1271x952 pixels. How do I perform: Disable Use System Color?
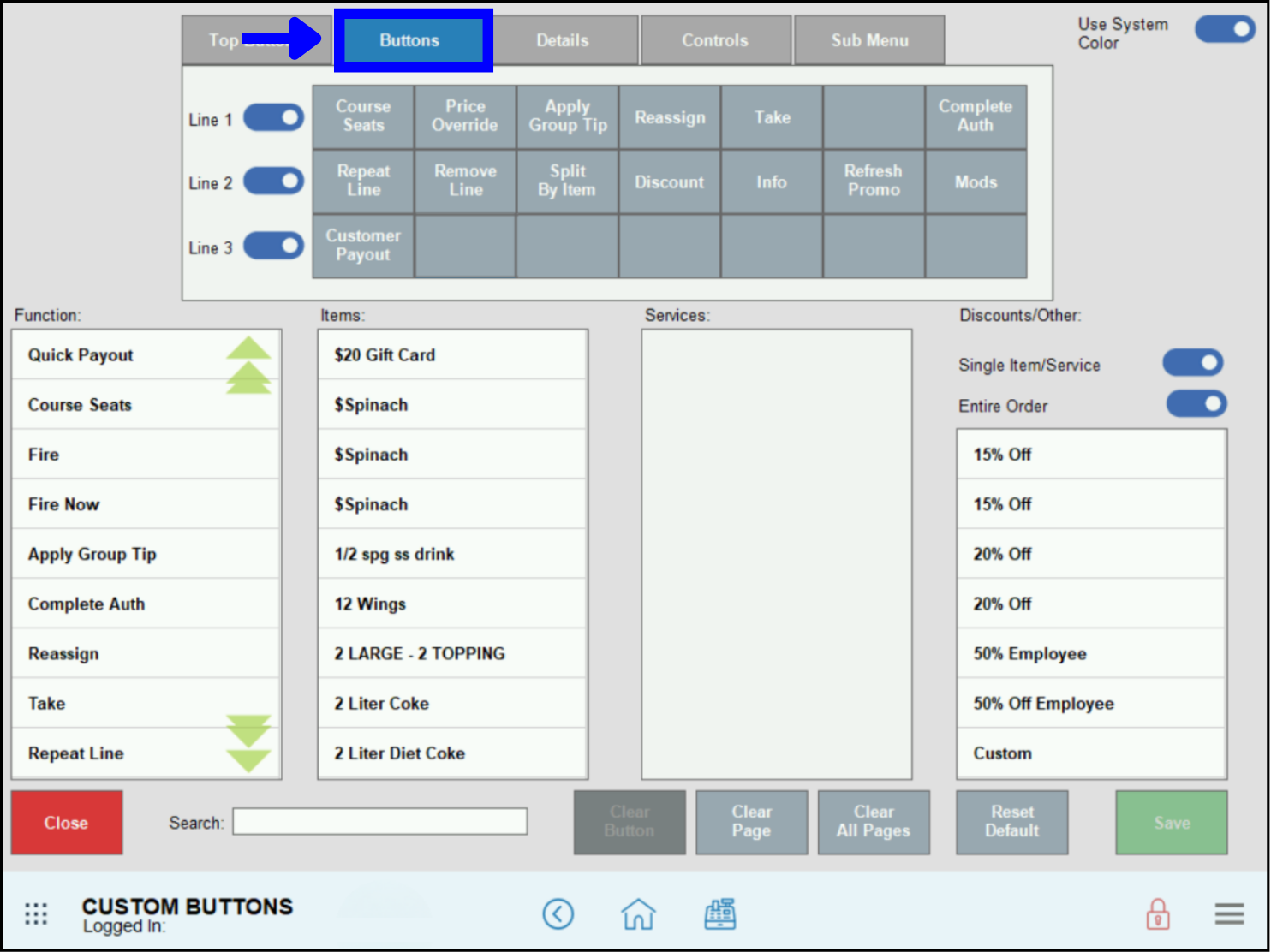(1225, 28)
